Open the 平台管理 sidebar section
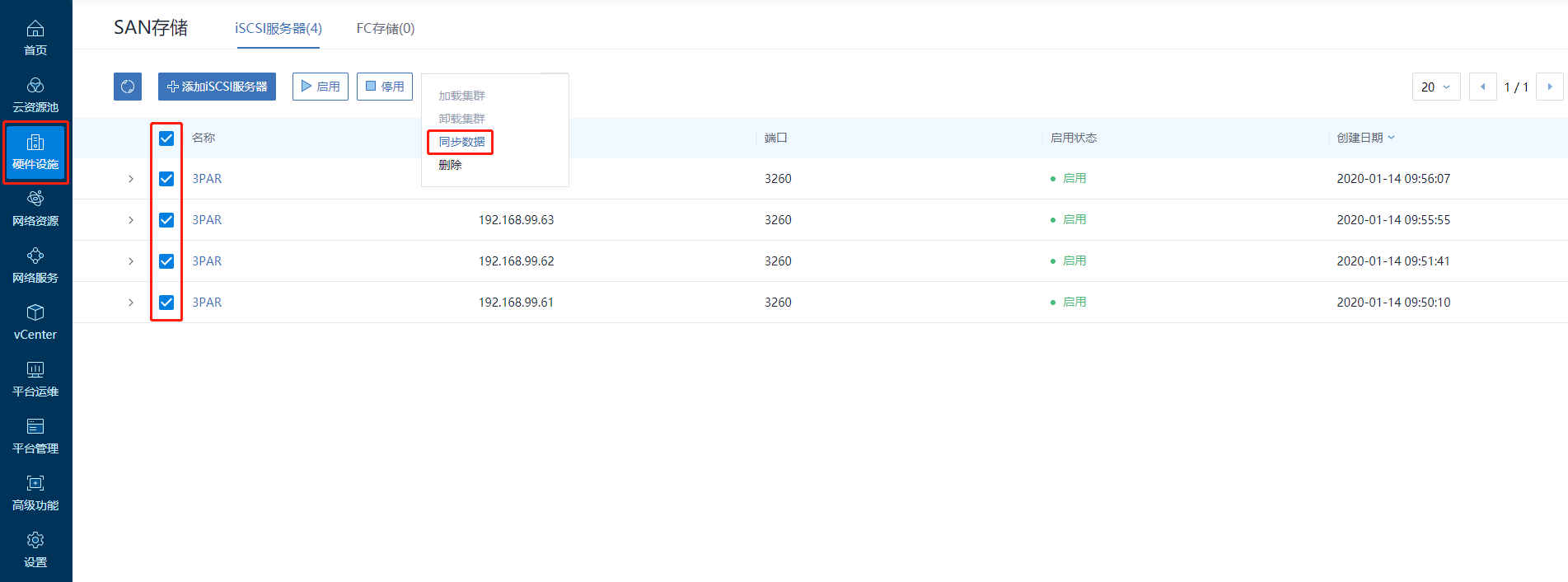The width and height of the screenshot is (1568, 582). click(x=35, y=437)
